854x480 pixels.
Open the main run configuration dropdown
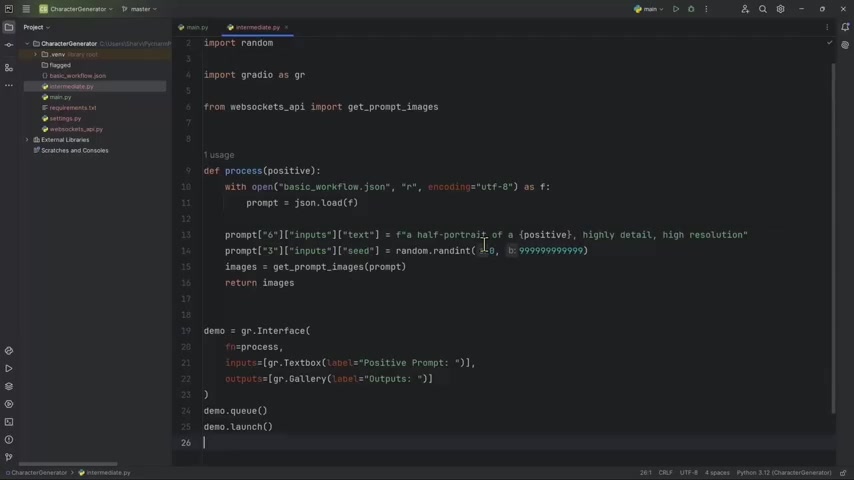[x=649, y=9]
